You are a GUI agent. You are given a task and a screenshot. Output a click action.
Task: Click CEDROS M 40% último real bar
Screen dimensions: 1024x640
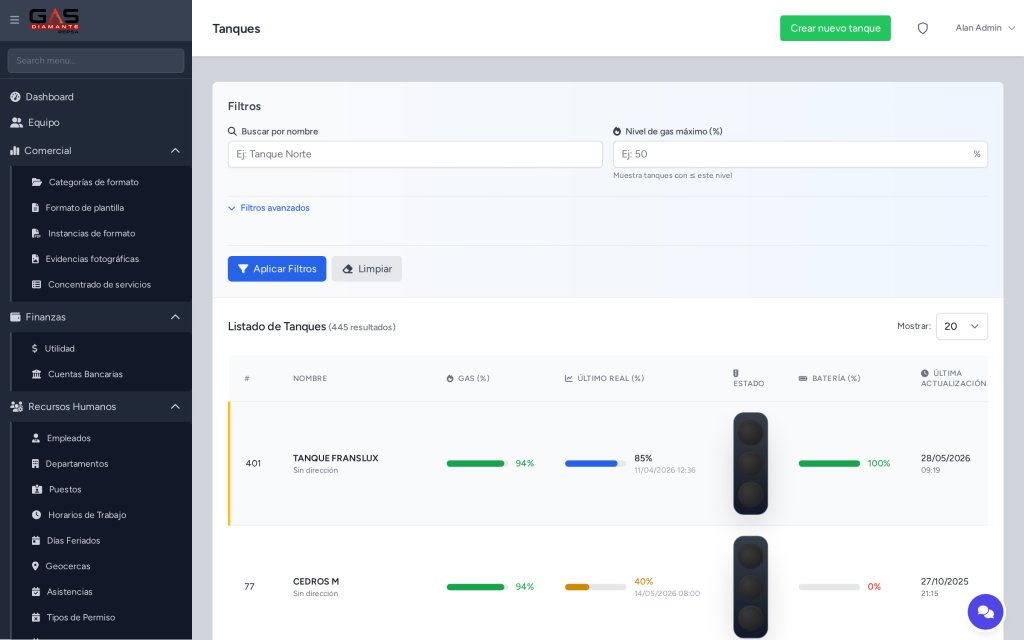595,587
